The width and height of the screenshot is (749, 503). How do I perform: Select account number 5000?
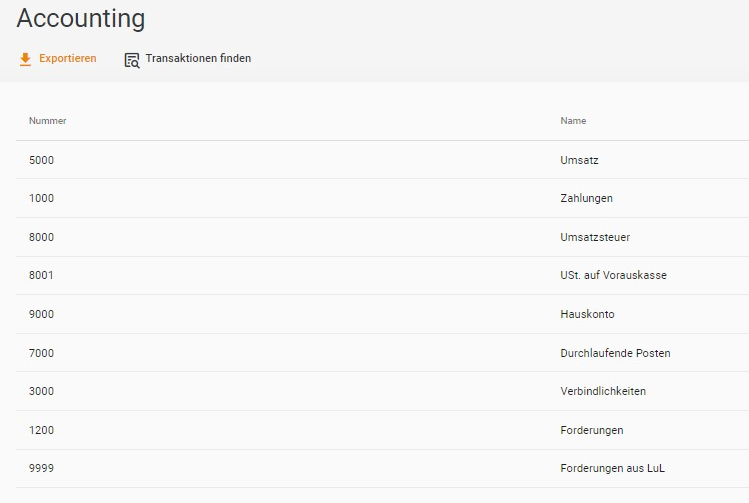click(42, 160)
